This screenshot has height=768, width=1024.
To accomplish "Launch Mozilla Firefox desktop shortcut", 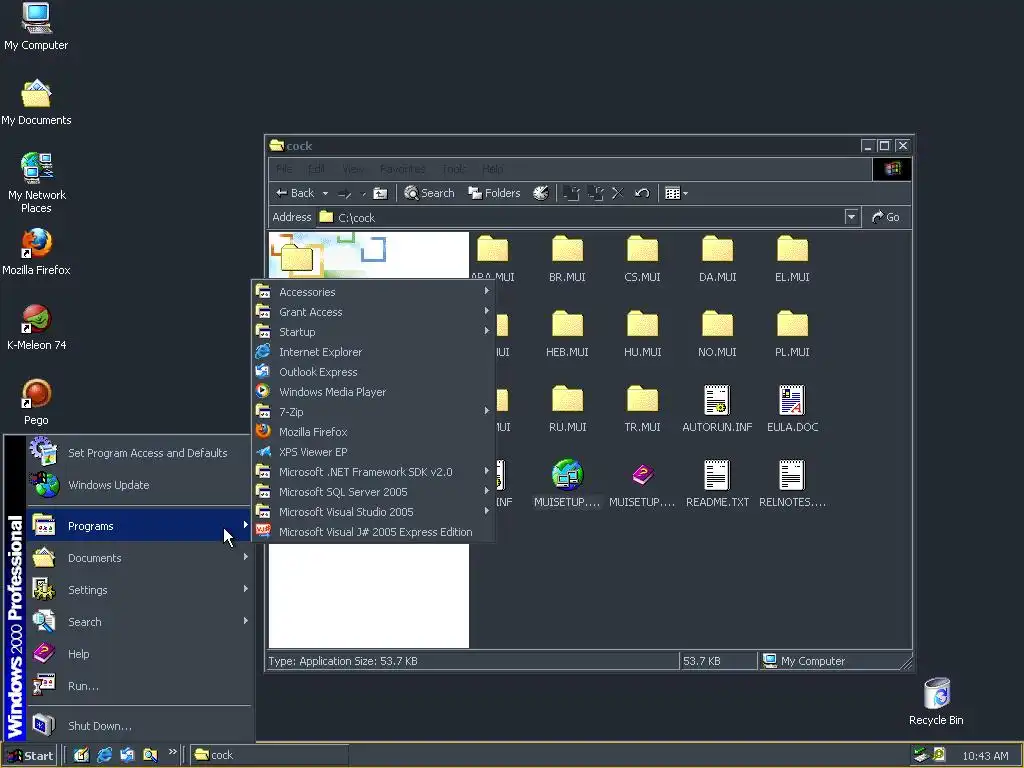I will [36, 251].
